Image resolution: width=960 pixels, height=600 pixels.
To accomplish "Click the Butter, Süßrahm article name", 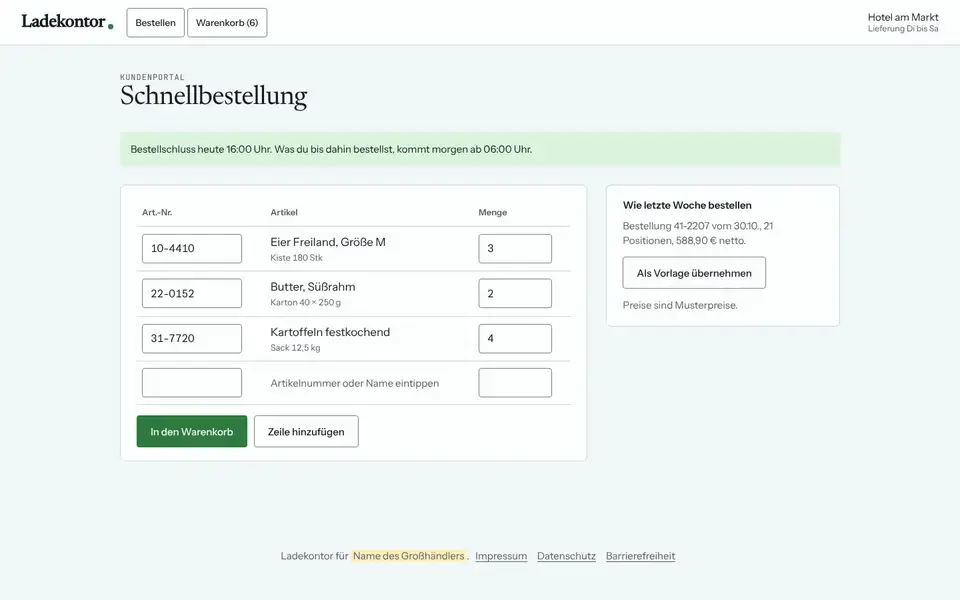I will [x=313, y=287].
